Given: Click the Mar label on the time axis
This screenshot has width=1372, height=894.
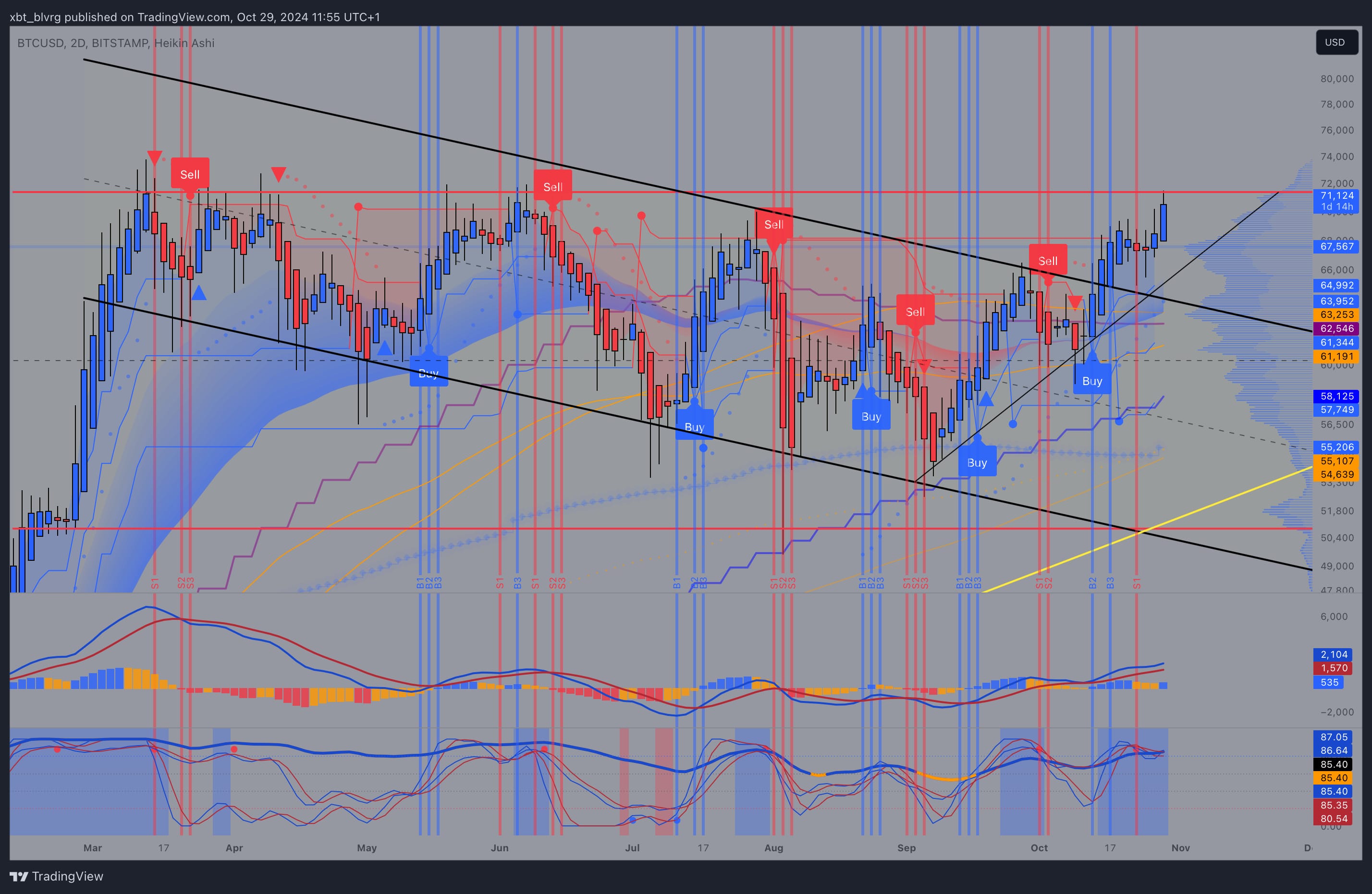Looking at the screenshot, I should click(92, 848).
